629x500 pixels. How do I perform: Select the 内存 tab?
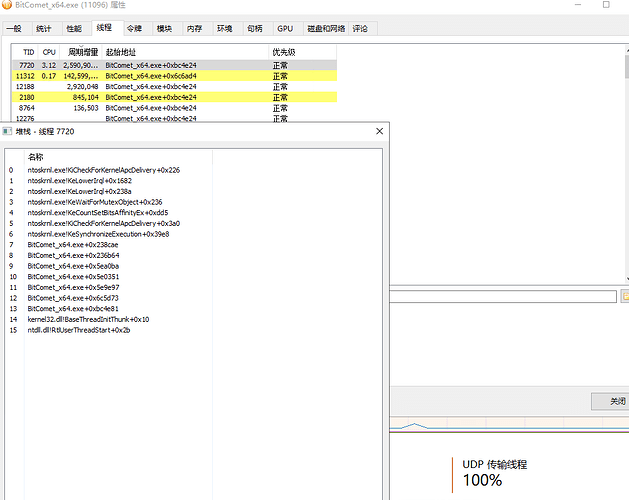click(x=194, y=29)
